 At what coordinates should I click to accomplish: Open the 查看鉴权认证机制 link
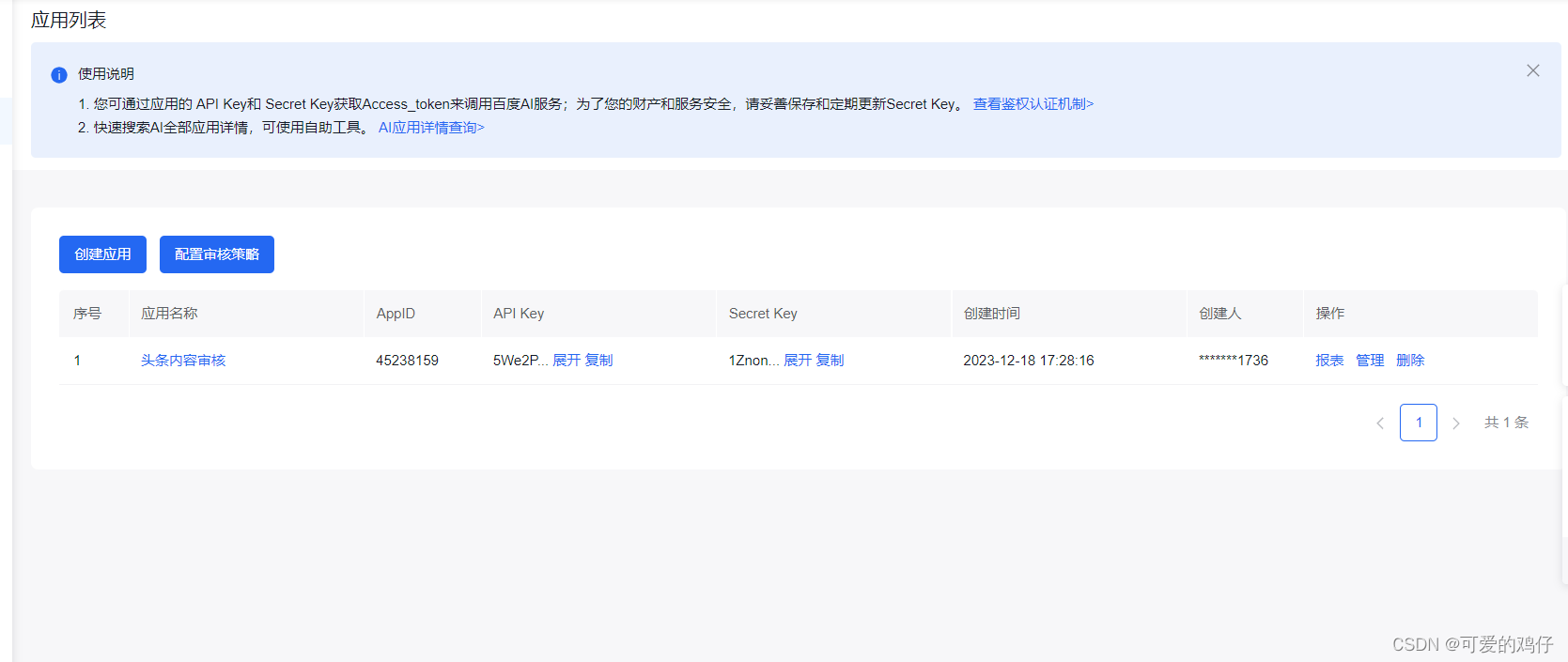1033,104
